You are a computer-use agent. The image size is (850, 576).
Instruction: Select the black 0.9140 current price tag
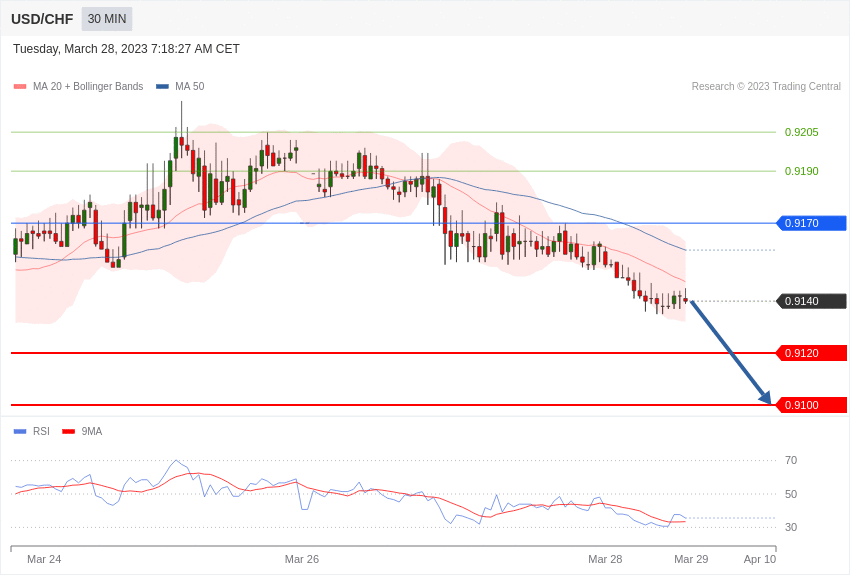coord(812,301)
